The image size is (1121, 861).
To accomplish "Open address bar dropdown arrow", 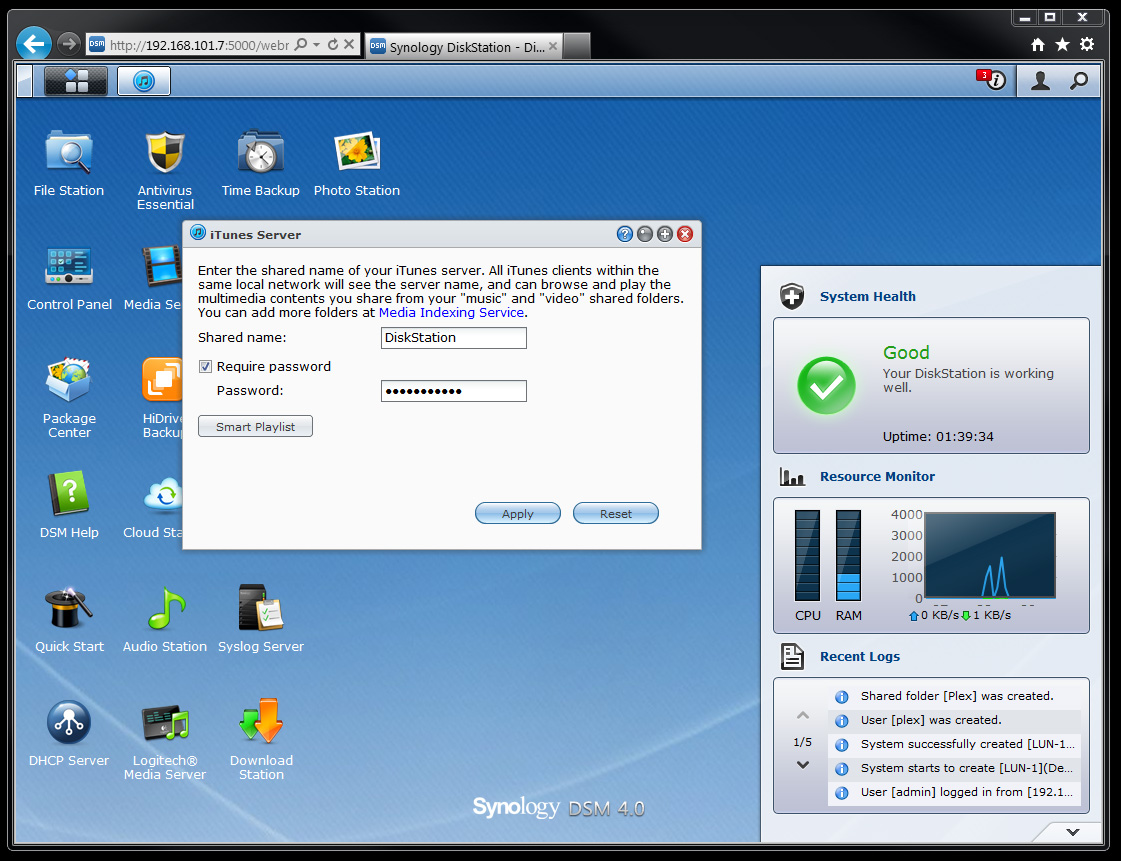I will click(x=317, y=44).
